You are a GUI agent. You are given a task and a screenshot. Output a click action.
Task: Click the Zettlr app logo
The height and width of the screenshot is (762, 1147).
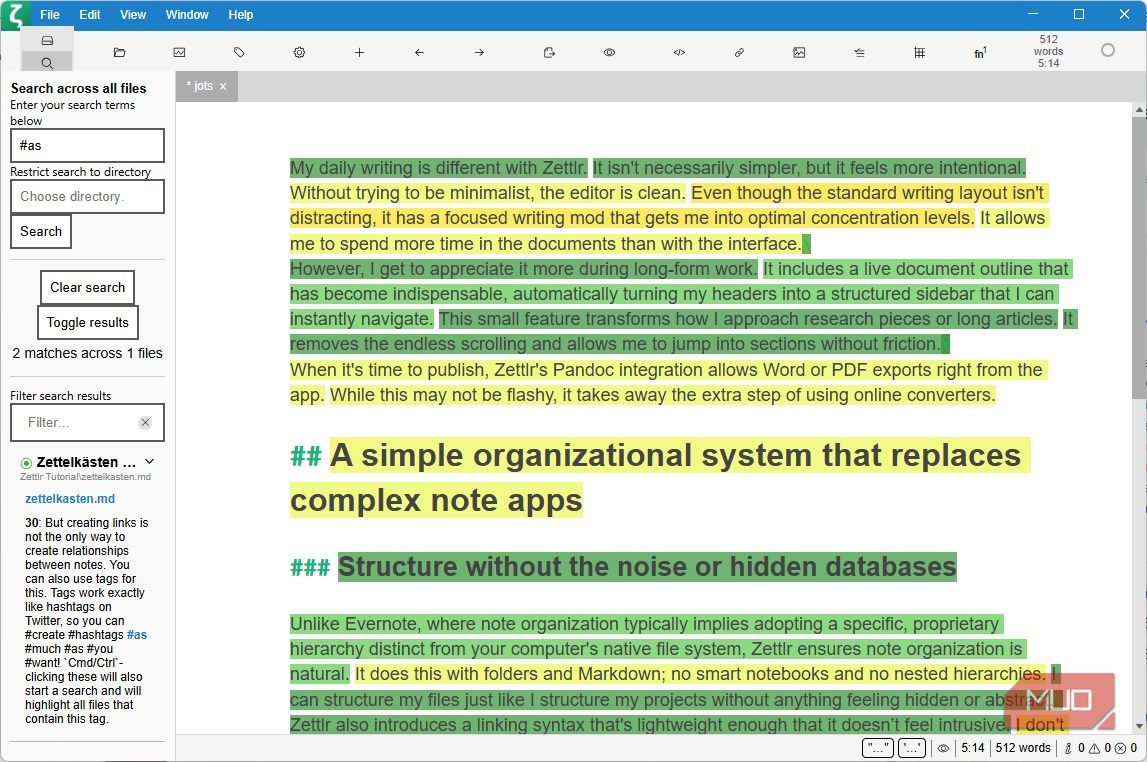coord(16,15)
